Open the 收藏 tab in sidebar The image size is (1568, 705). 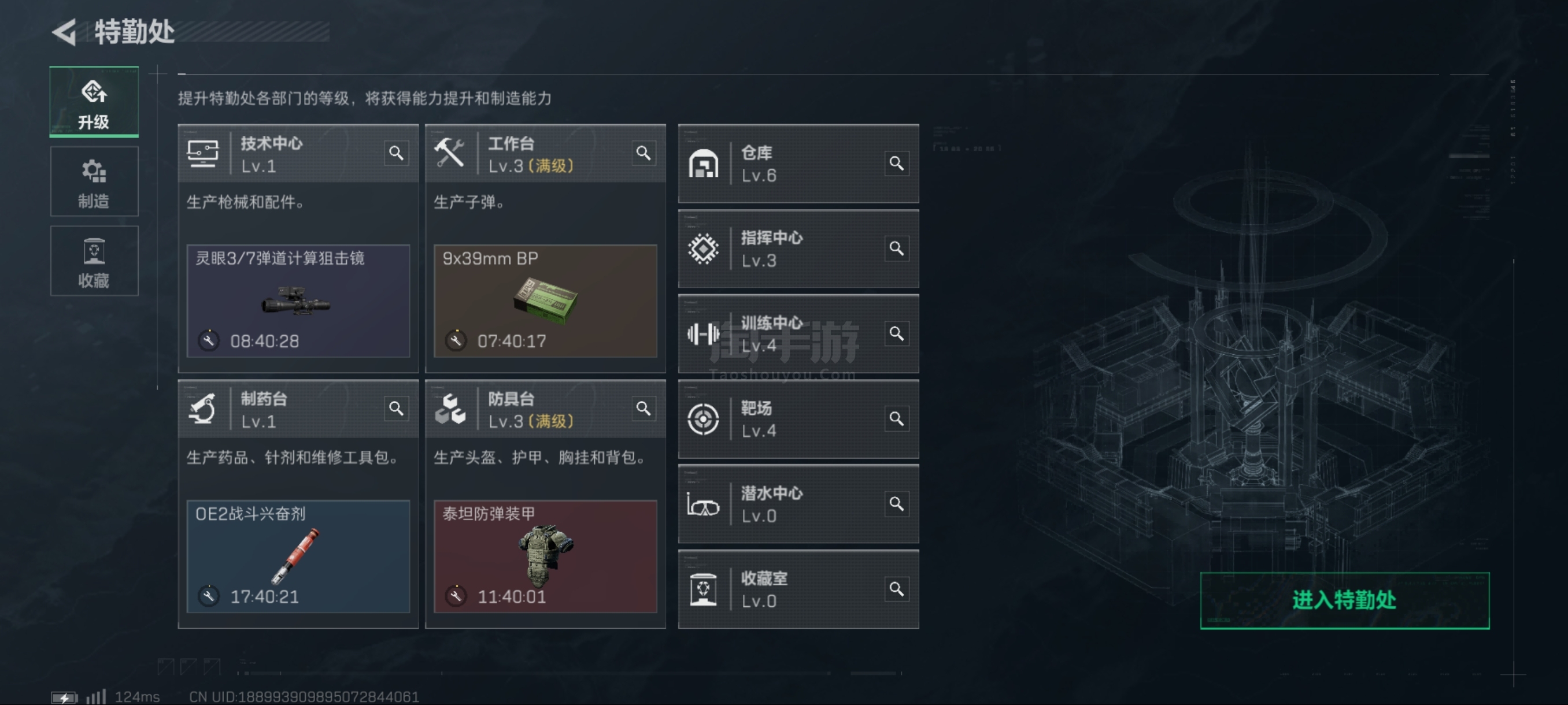coord(94,261)
